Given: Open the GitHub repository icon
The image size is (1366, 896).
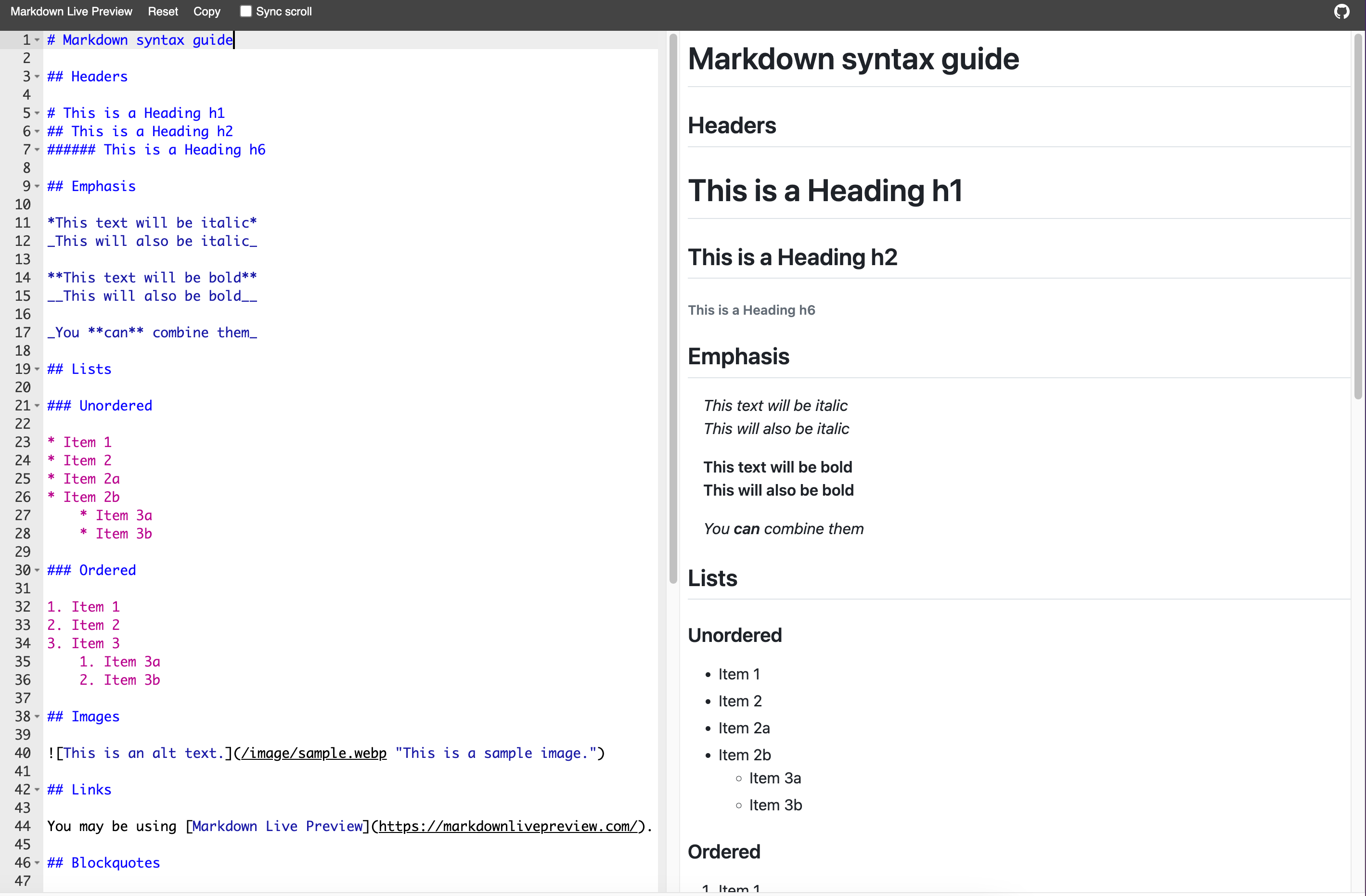Looking at the screenshot, I should (x=1341, y=12).
